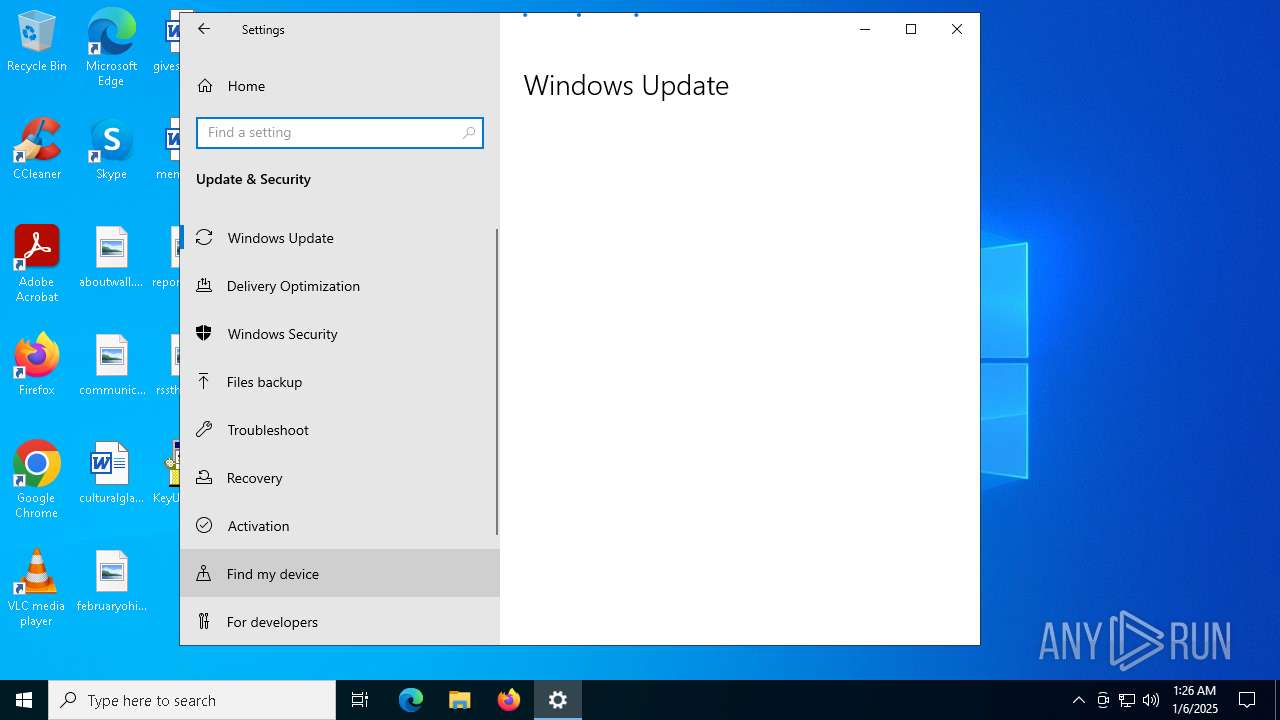The width and height of the screenshot is (1280, 720).
Task: Open Files backup settings
Action: pos(338,382)
